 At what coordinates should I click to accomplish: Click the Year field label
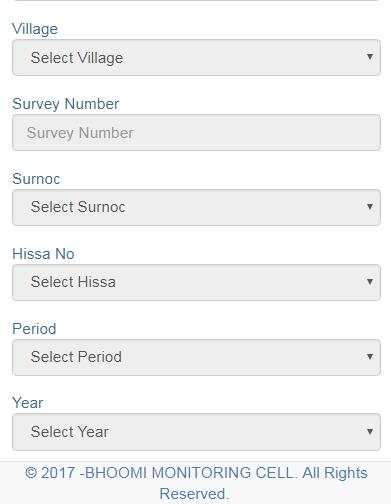tap(28, 403)
